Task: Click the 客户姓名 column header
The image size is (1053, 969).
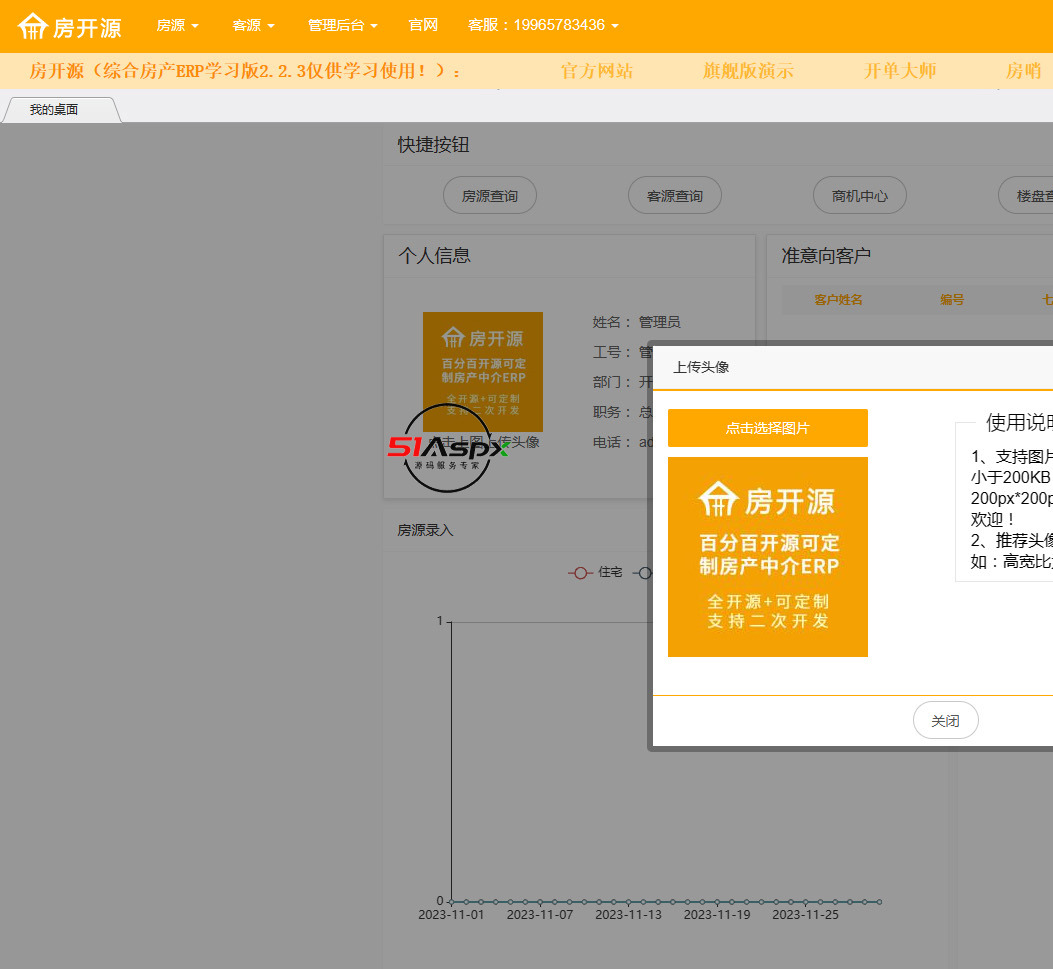Action: coord(838,300)
